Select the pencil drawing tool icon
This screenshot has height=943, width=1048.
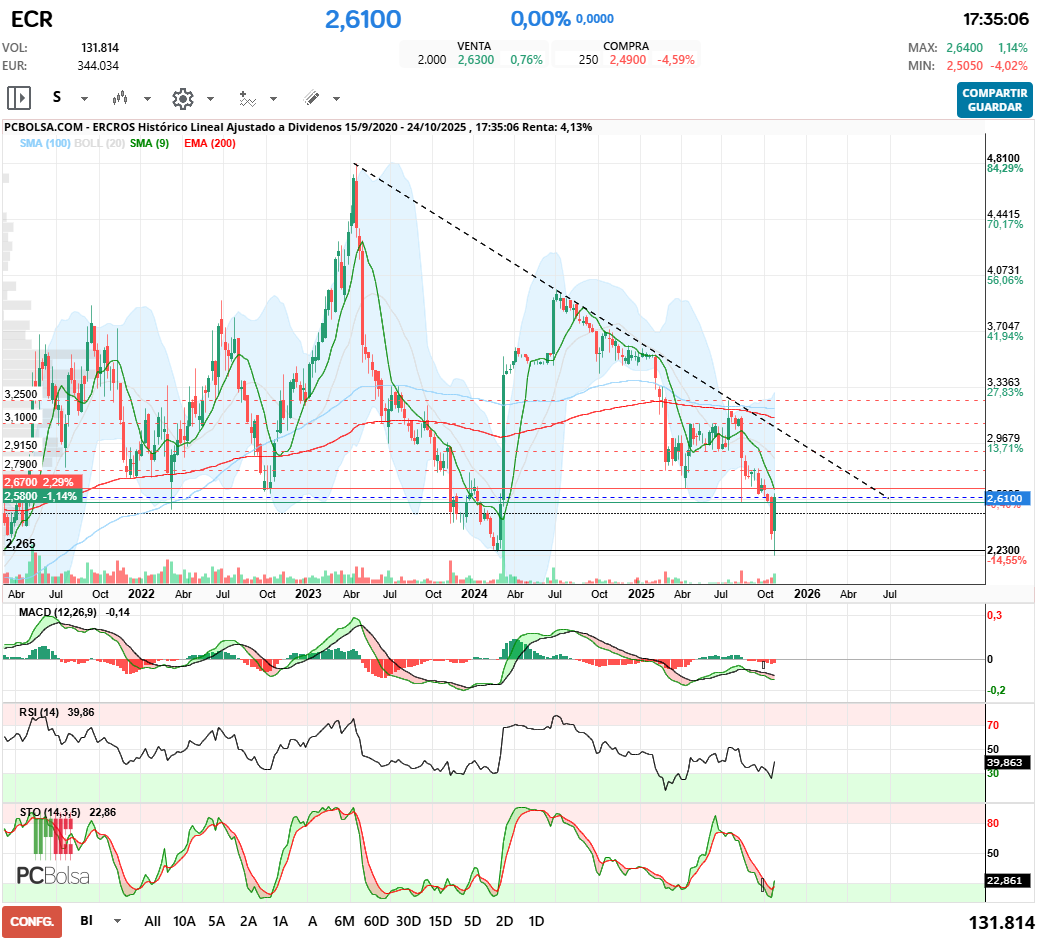tap(311, 98)
